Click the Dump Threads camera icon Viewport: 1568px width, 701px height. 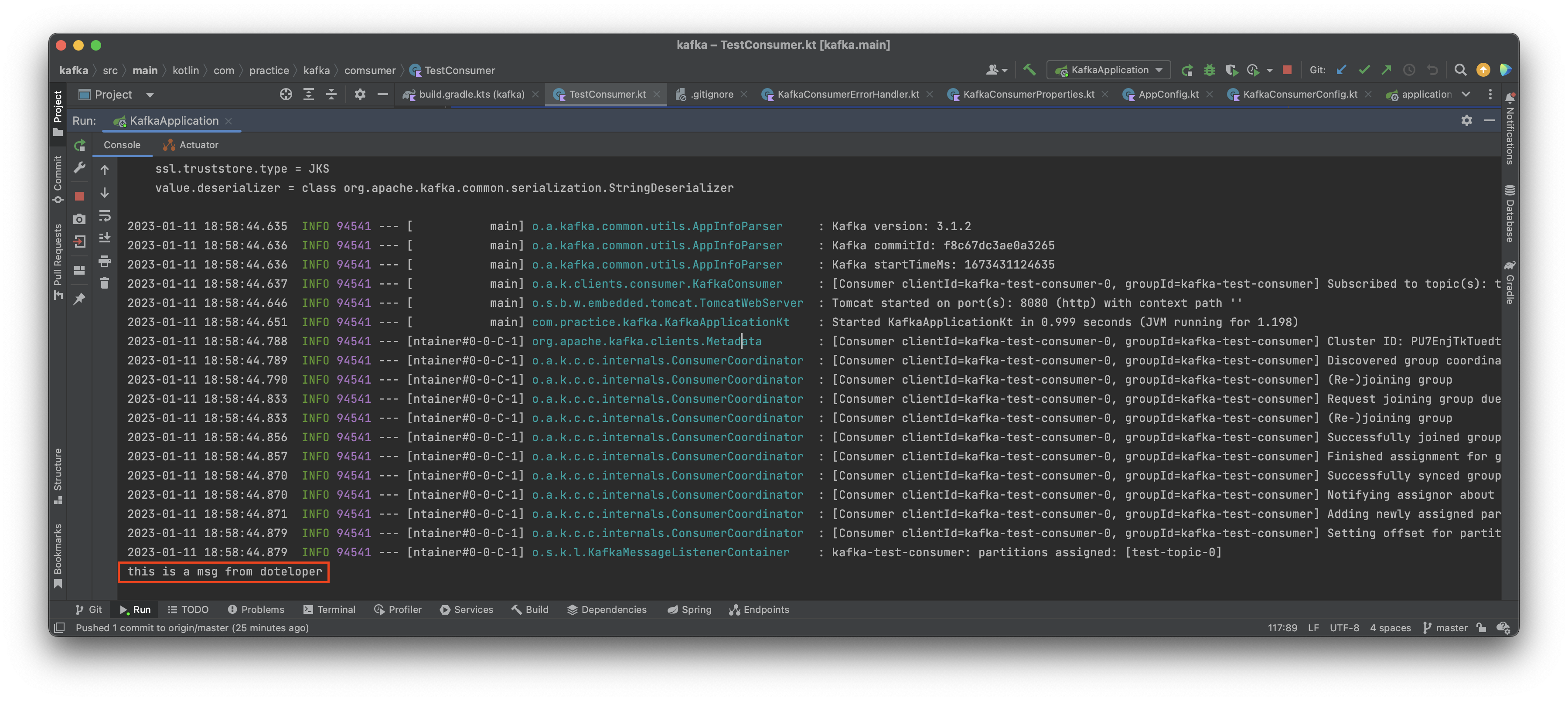[x=79, y=219]
